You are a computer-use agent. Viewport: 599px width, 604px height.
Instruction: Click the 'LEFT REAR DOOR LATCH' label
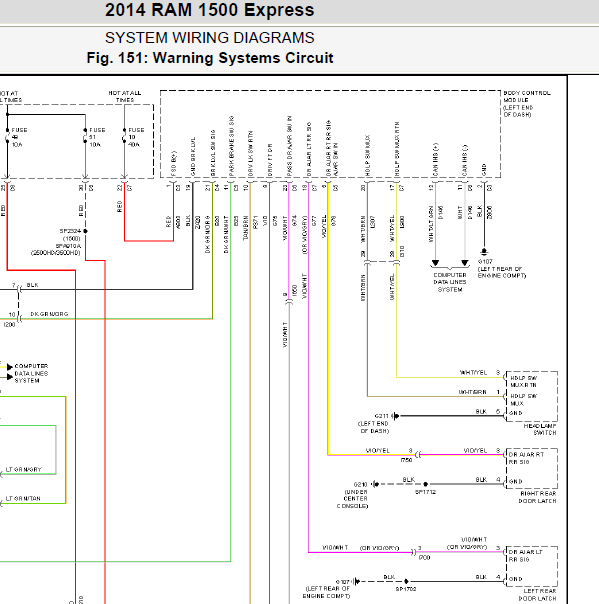tap(538, 594)
